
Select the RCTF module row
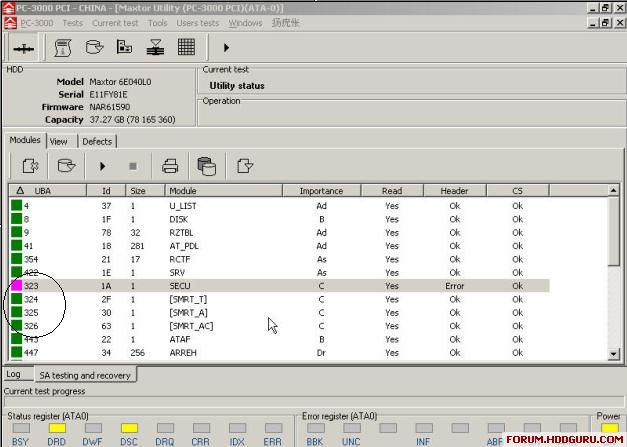(279, 259)
